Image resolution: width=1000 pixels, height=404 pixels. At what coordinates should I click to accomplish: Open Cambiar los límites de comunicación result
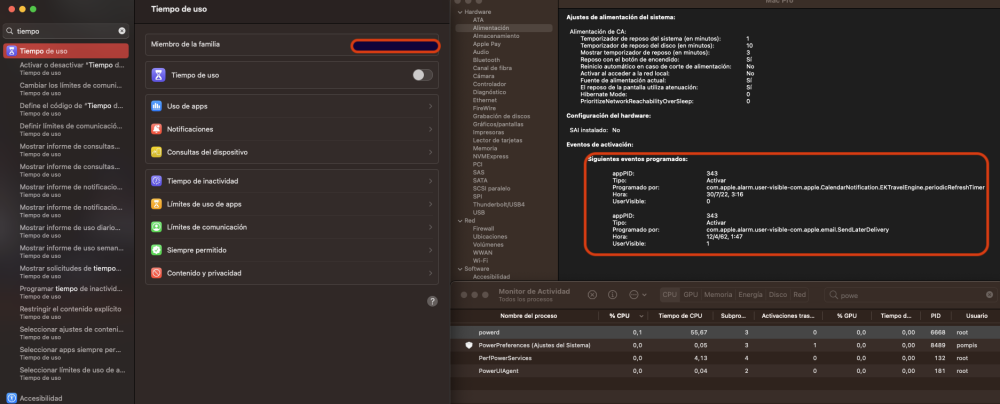[x=70, y=89]
